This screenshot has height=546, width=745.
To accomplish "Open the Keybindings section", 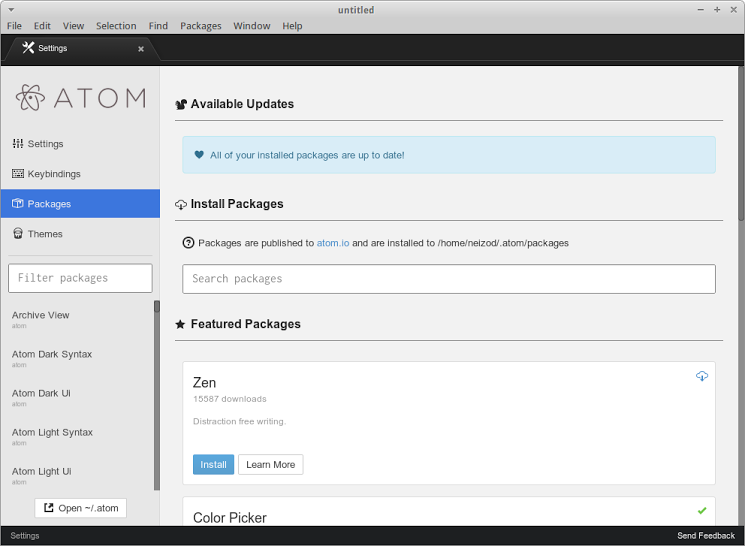I will tap(80, 174).
